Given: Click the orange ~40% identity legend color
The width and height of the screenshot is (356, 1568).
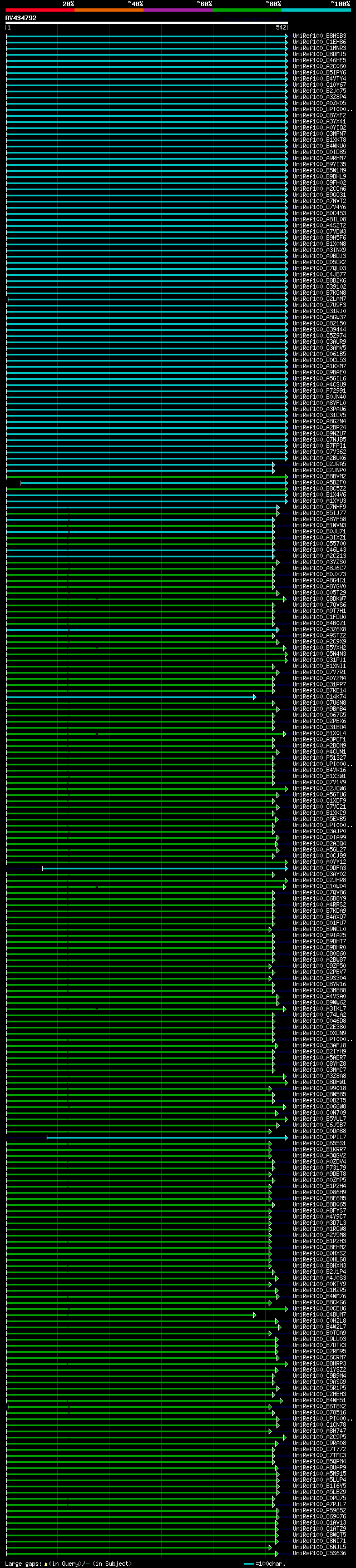Looking at the screenshot, I should (109, 10).
